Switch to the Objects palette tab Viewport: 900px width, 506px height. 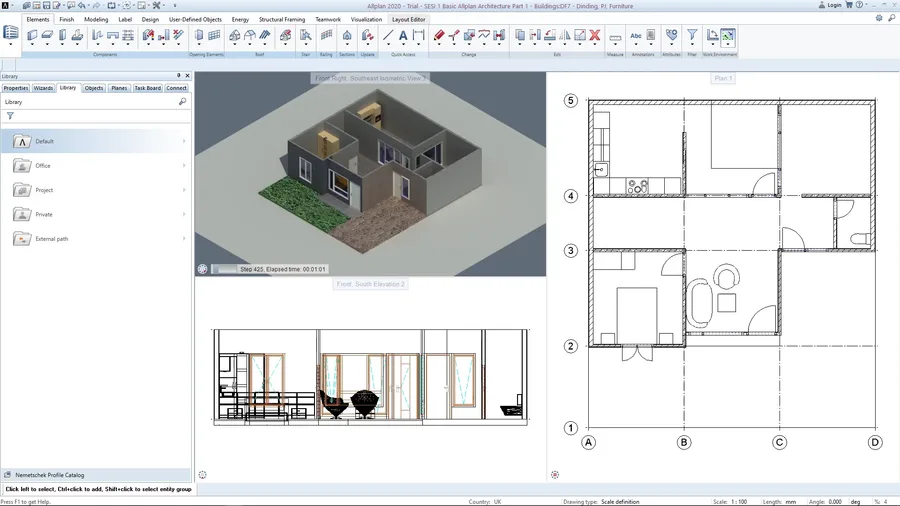[94, 88]
